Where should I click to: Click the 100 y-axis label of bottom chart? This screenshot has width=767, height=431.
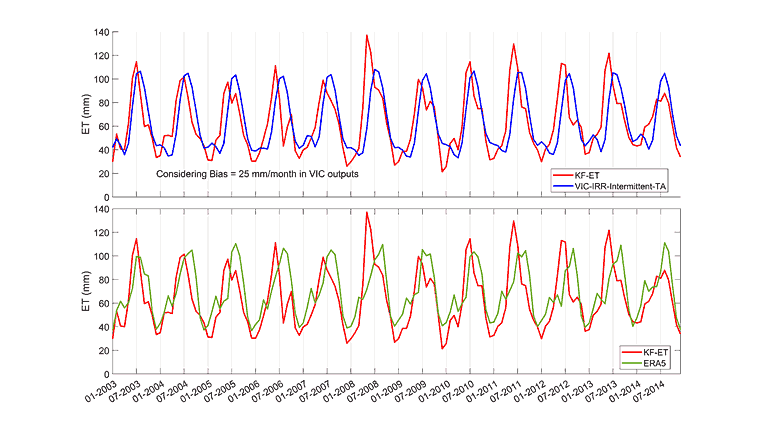101,256
